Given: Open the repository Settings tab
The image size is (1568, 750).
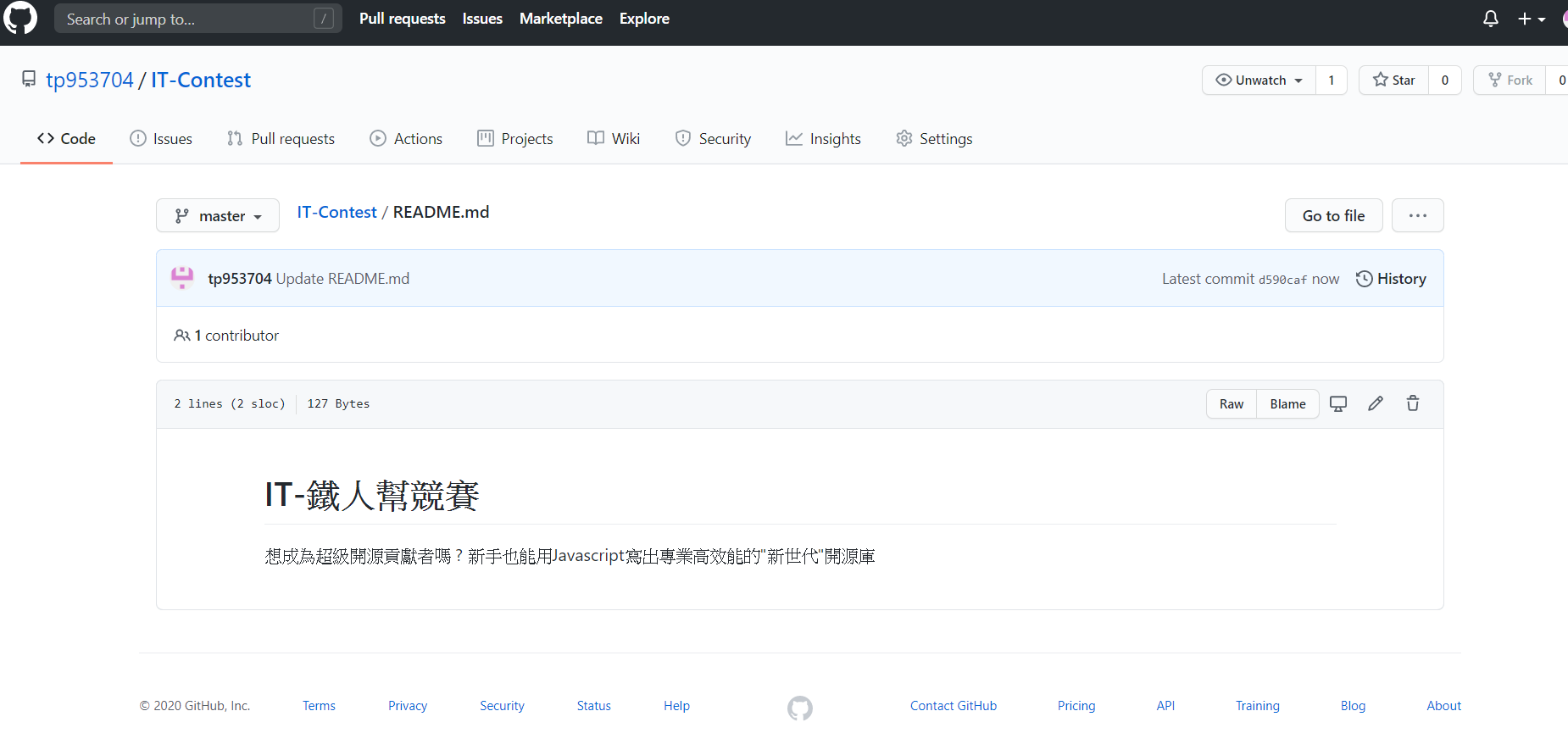Looking at the screenshot, I should (934, 138).
